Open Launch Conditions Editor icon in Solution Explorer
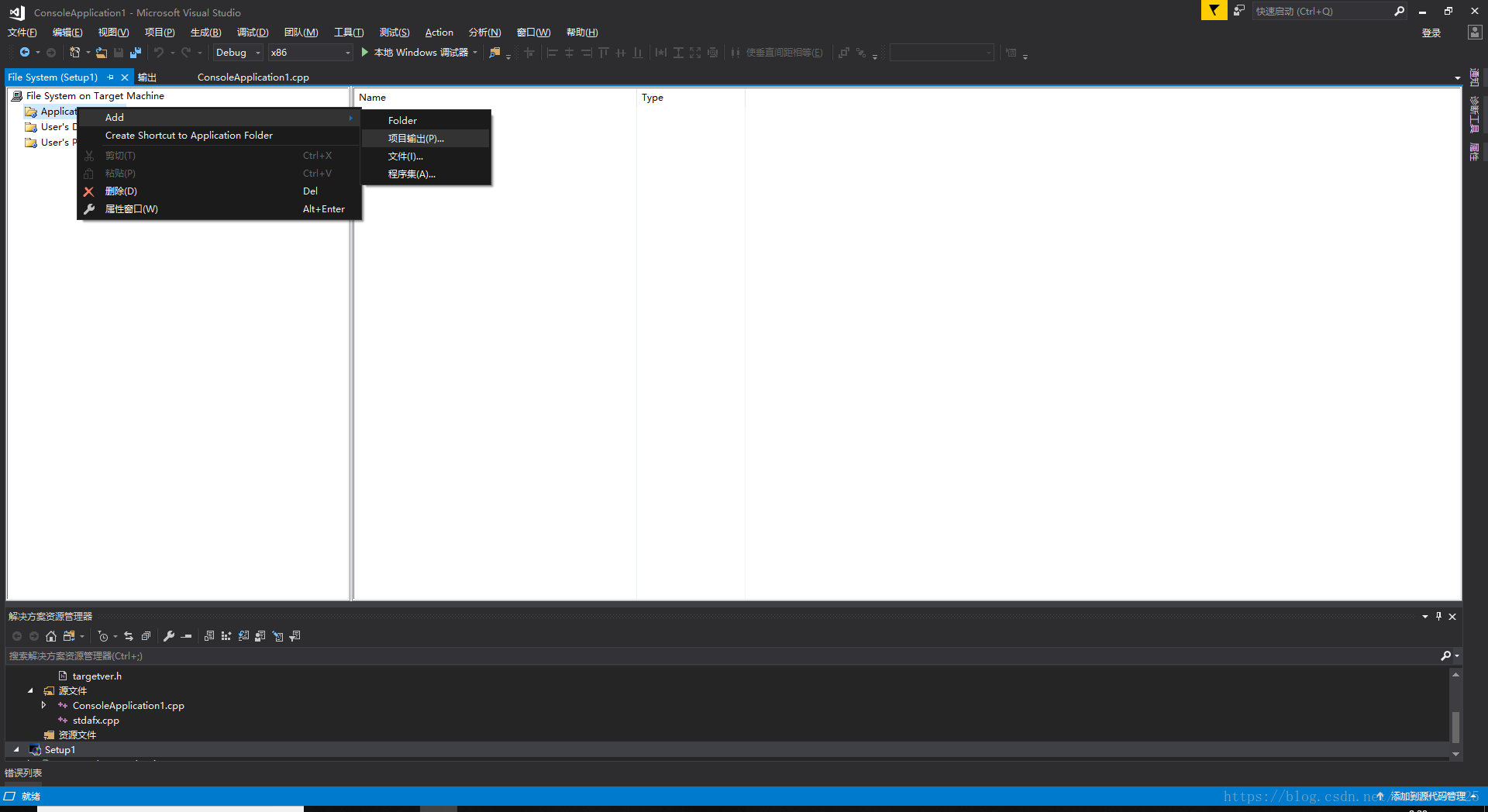Viewport: 1488px width, 812px height. 294,636
